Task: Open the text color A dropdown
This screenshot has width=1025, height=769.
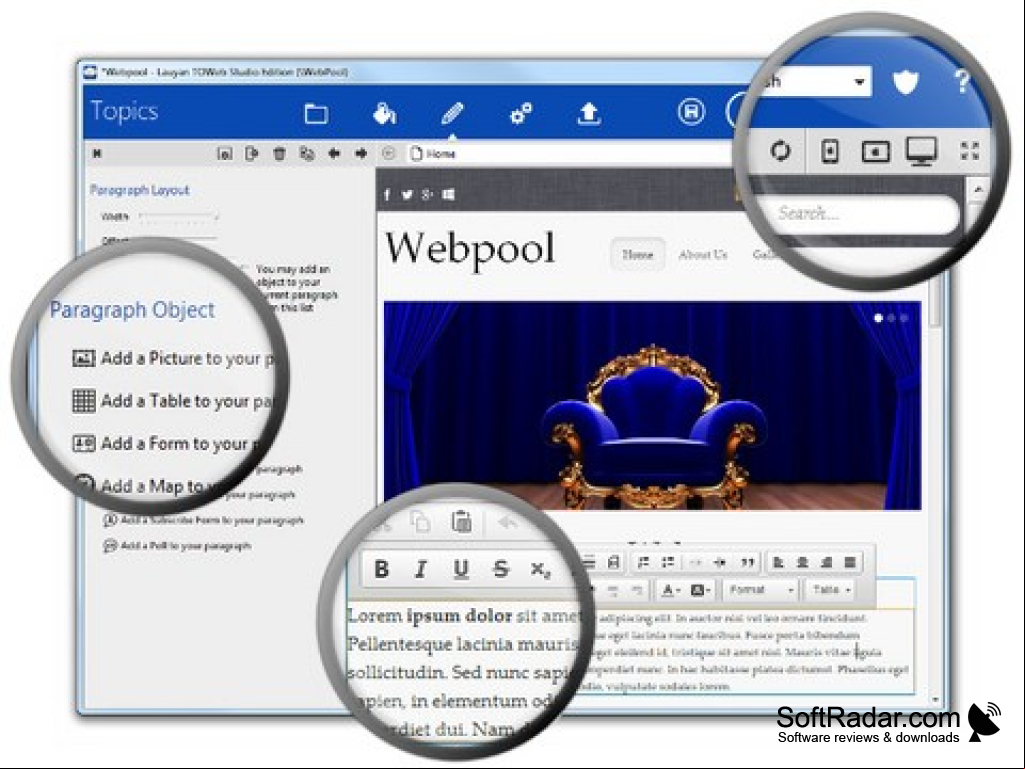Action: 669,590
